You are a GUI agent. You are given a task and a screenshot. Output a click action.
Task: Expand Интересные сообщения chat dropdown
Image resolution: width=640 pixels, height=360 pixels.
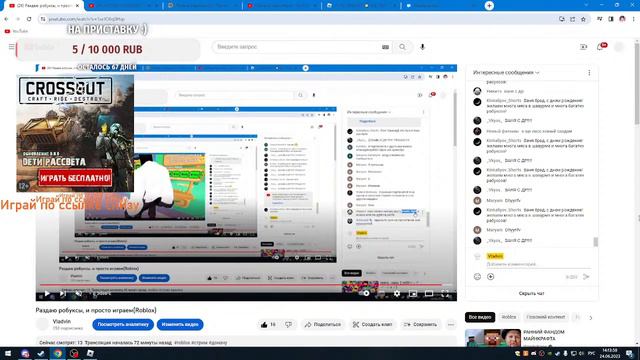point(506,73)
